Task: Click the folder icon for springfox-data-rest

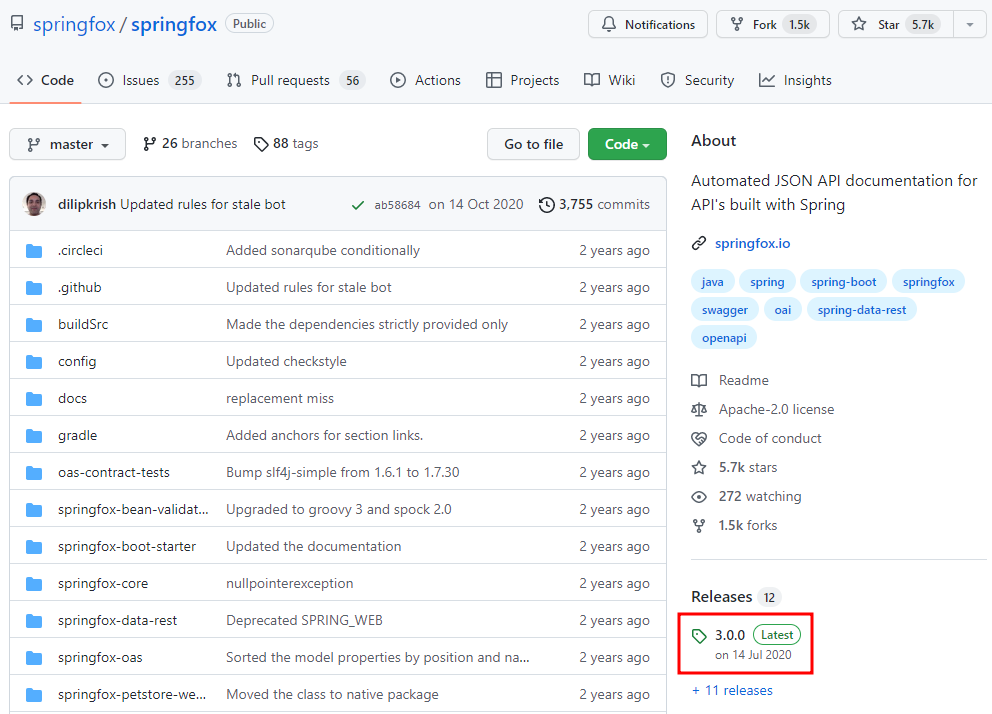Action: 34,621
